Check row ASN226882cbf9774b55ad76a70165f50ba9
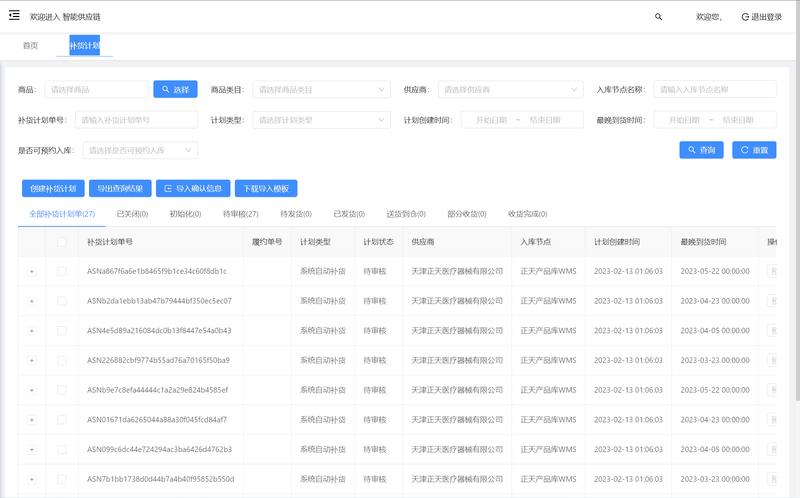Image resolution: width=800 pixels, height=498 pixels. click(x=62, y=360)
